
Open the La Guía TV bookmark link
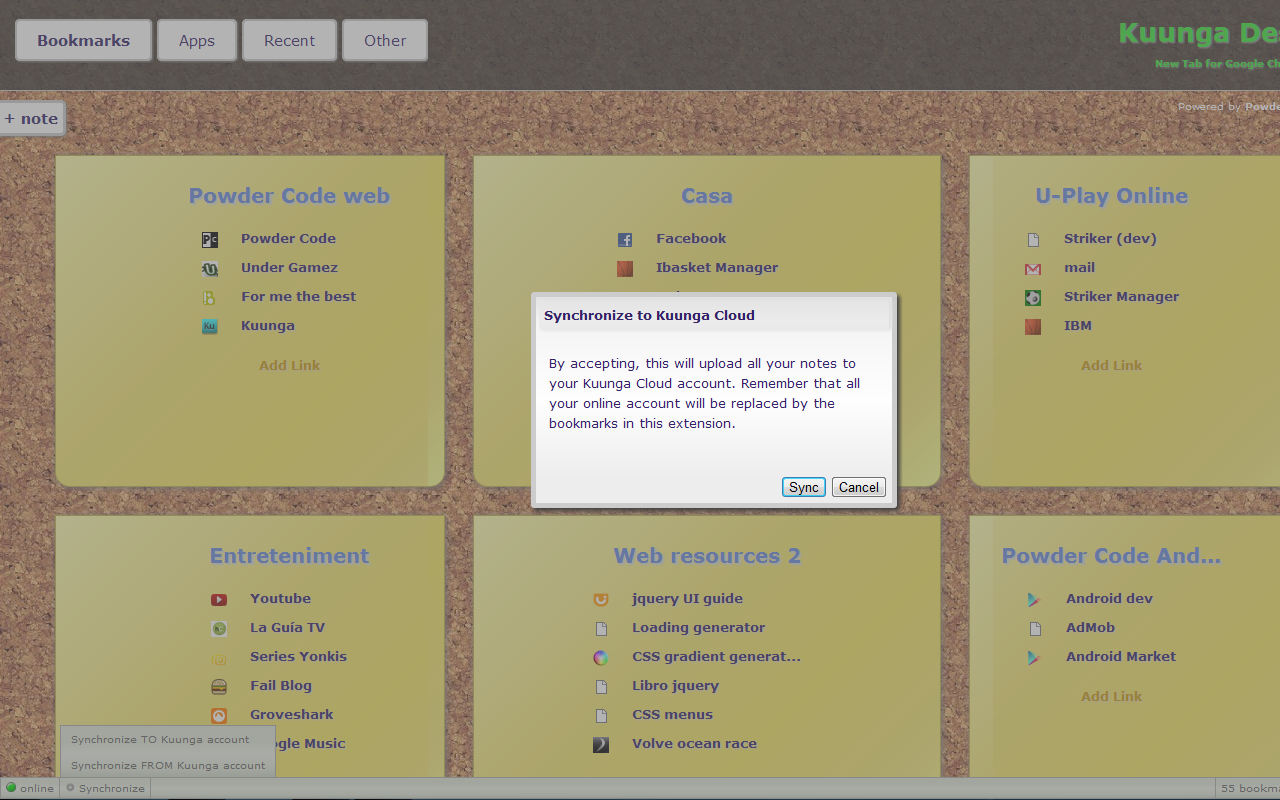[287, 628]
